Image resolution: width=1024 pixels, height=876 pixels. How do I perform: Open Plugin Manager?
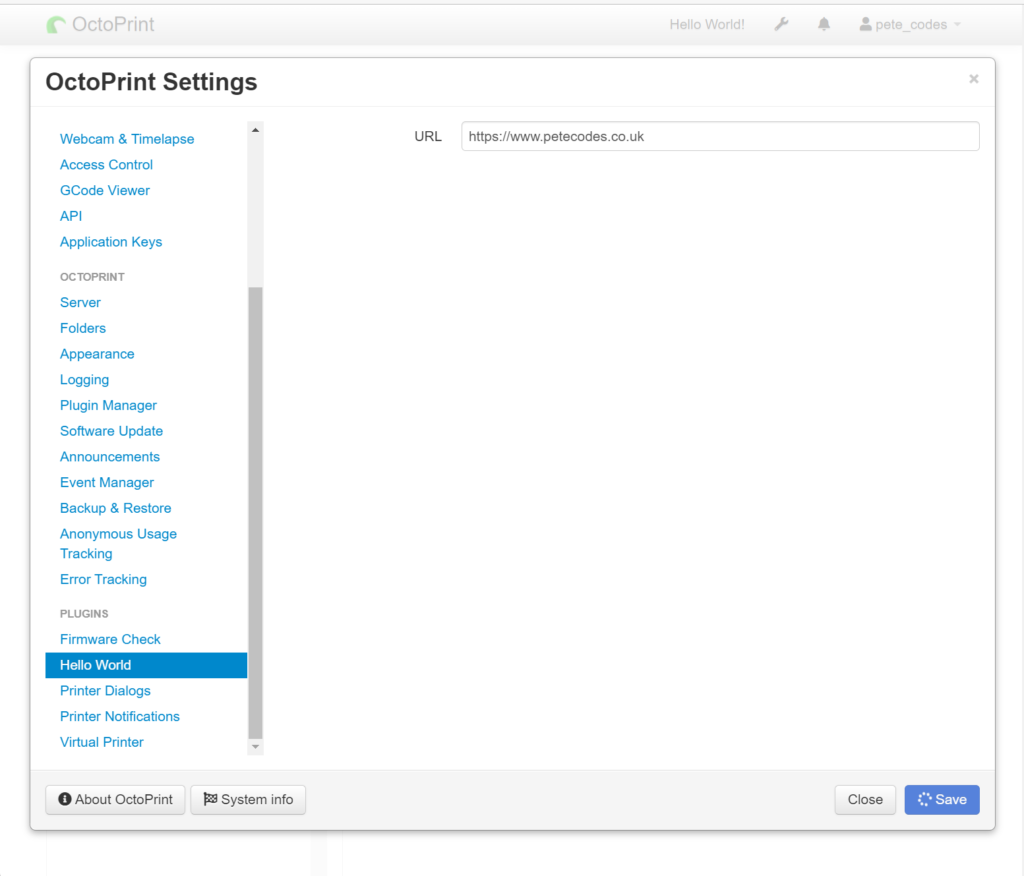point(108,405)
